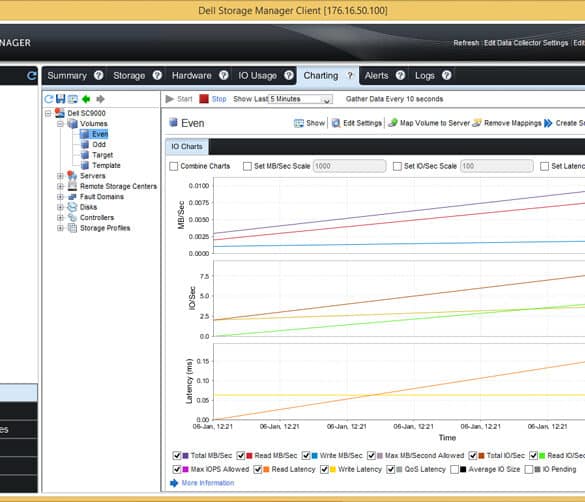Click the save disk icon in the tree toolbar
Image resolution: width=585 pixels, height=502 pixels.
point(60,99)
